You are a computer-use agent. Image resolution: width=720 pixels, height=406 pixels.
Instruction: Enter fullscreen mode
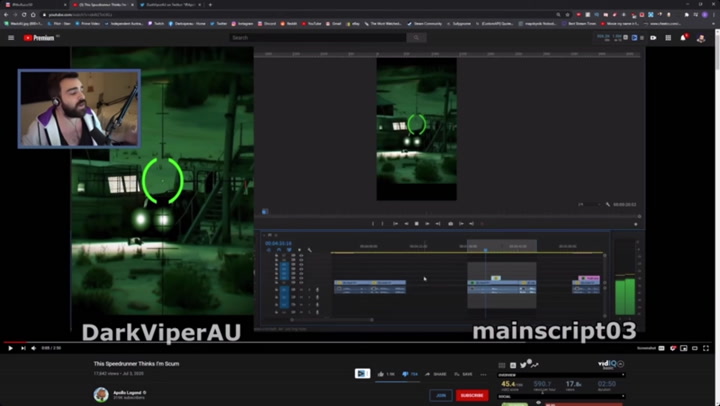coord(706,348)
